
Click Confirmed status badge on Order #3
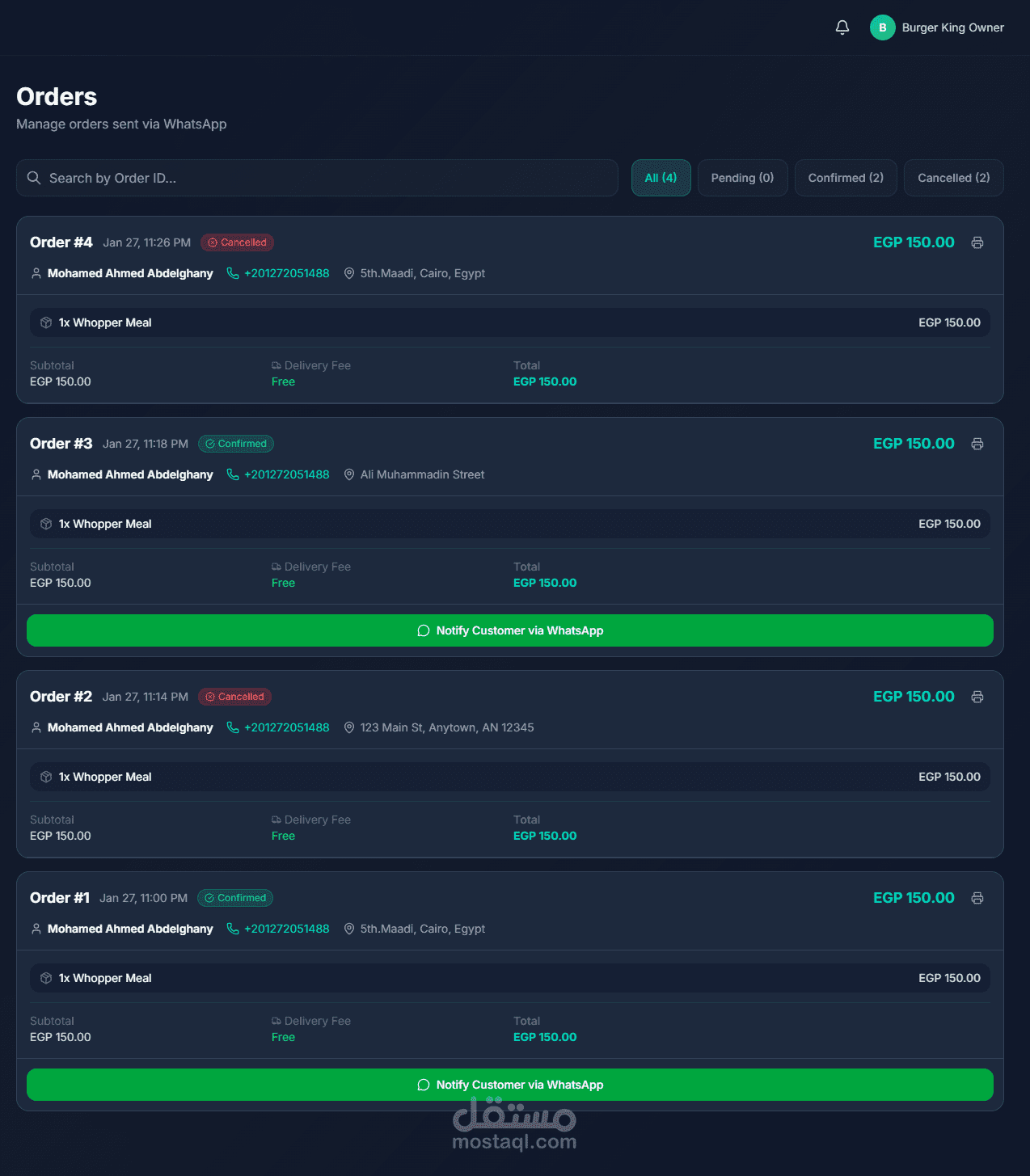(236, 444)
